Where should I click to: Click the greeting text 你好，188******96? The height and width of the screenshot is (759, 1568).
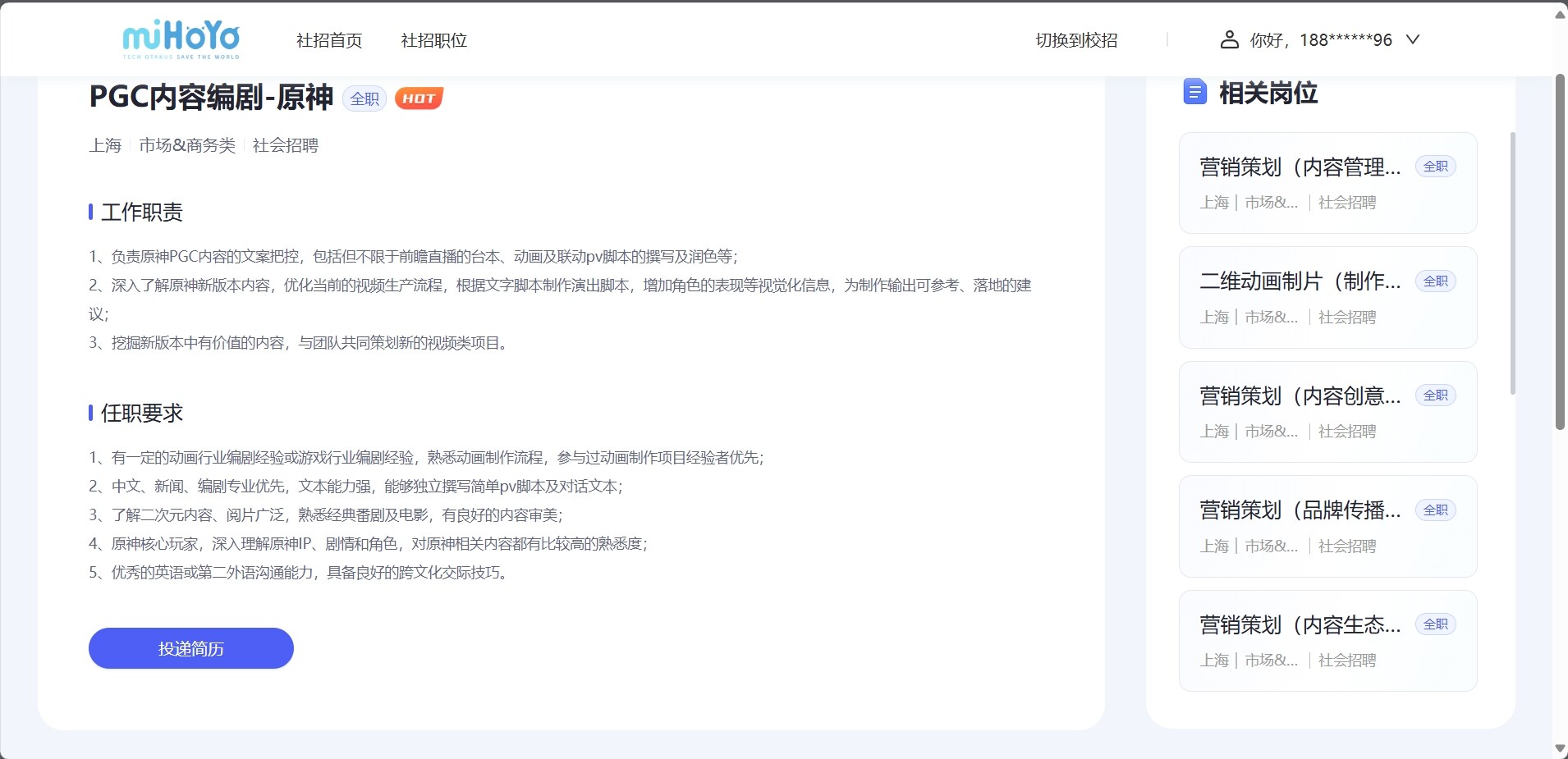pyautogui.click(x=1320, y=40)
